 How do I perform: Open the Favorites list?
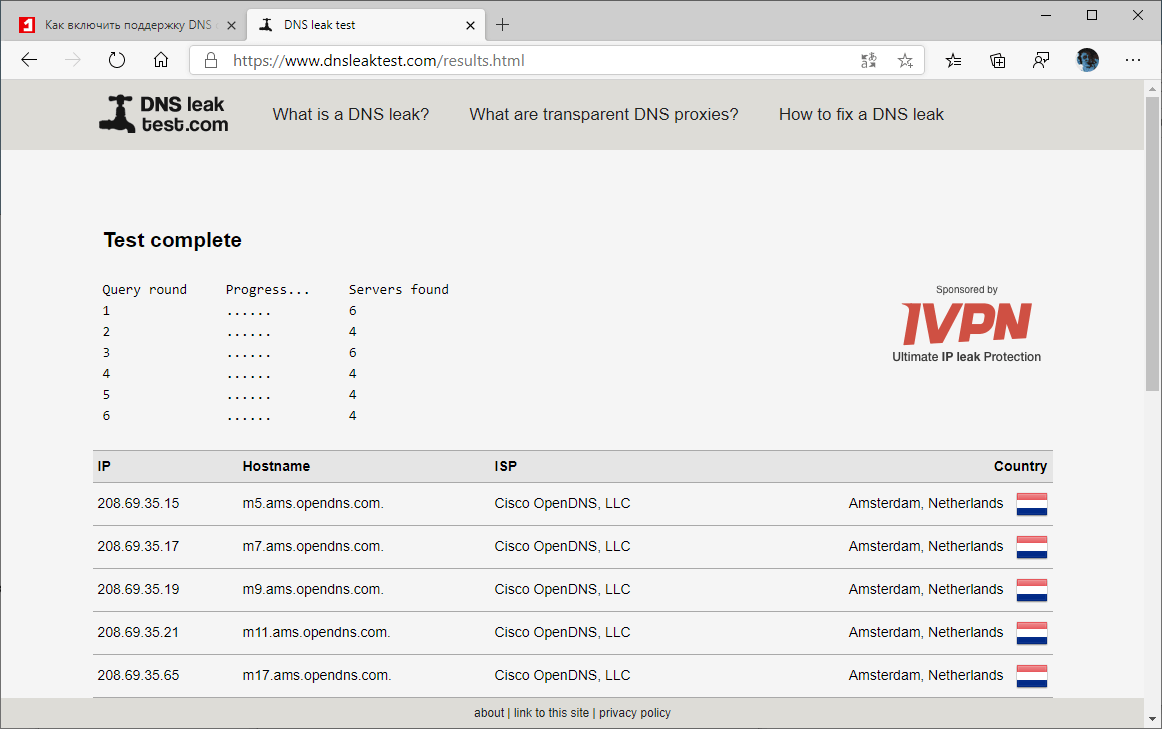coord(954,61)
